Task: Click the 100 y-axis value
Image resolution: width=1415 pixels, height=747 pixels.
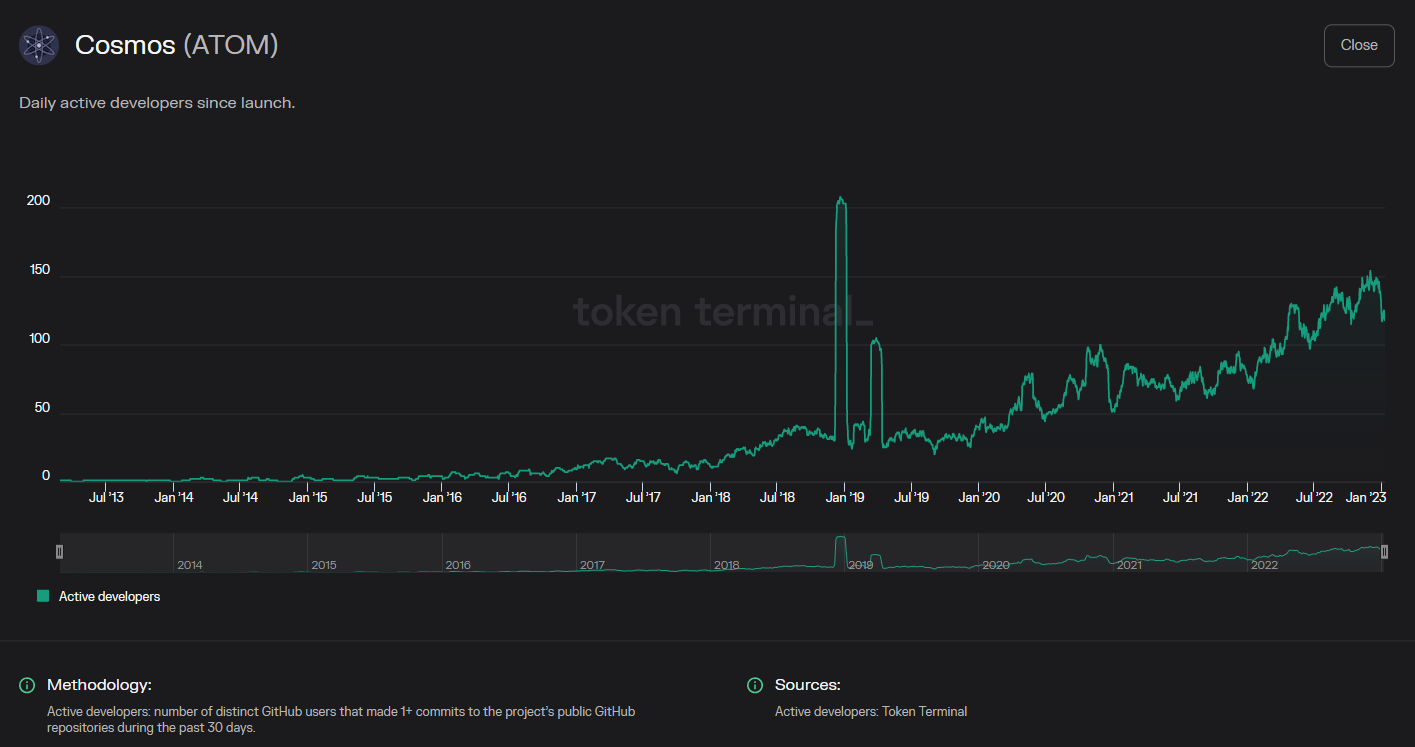Action: coord(39,338)
